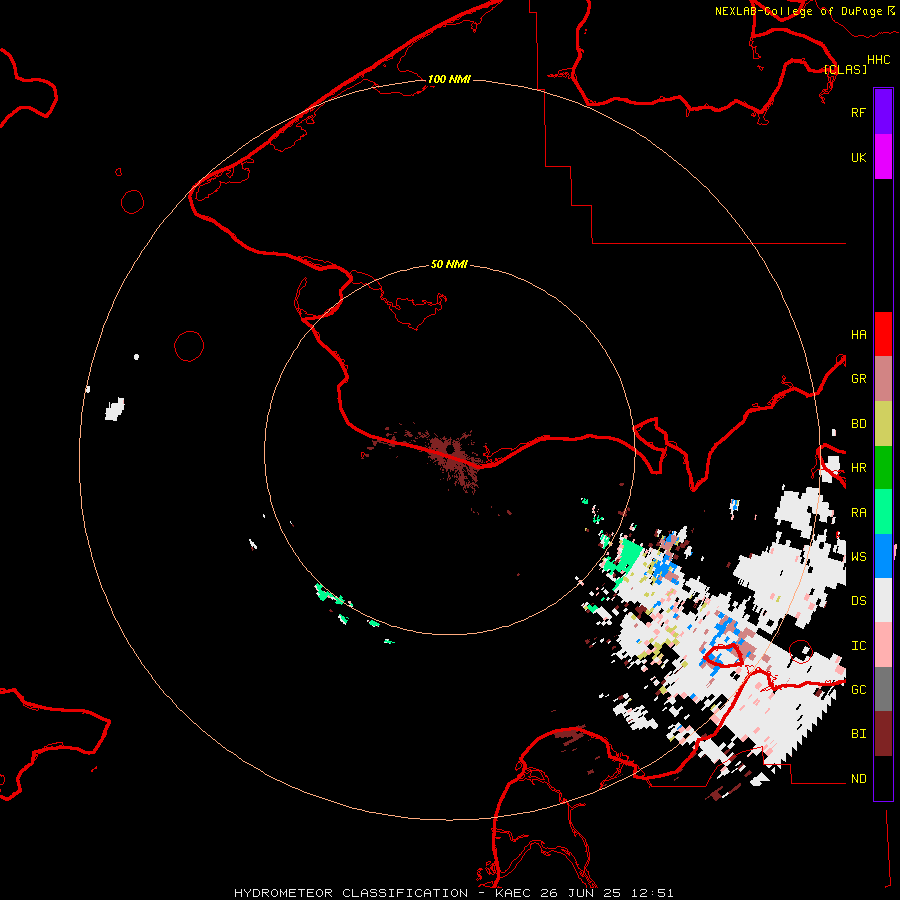Click the HR green legend swatch
900x900 pixels.
[883, 467]
